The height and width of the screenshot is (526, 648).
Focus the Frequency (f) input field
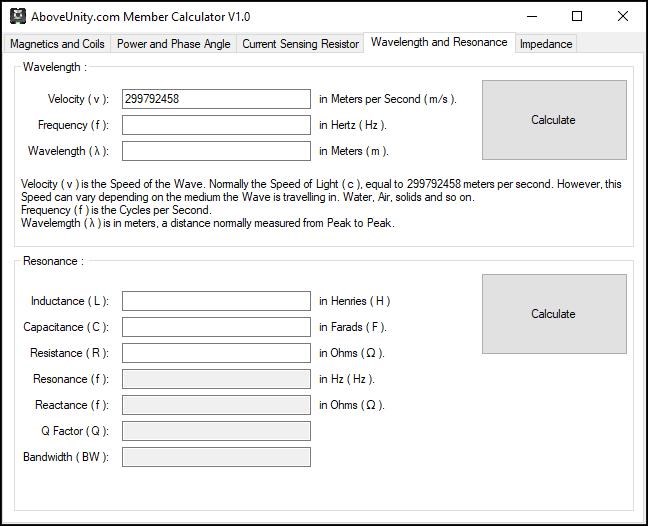tap(216, 125)
